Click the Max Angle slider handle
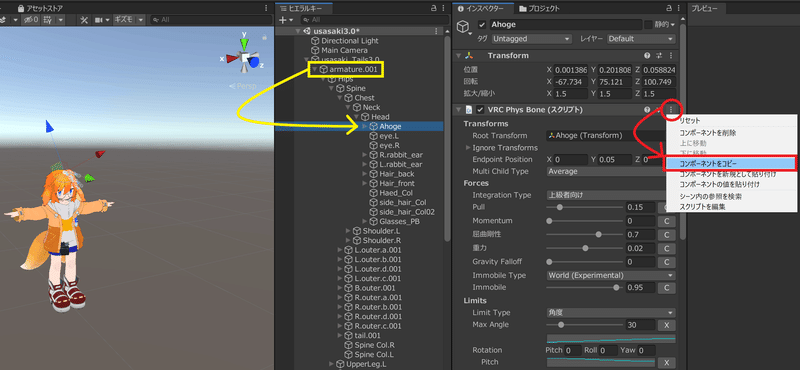This screenshot has width=800, height=370. point(561,325)
